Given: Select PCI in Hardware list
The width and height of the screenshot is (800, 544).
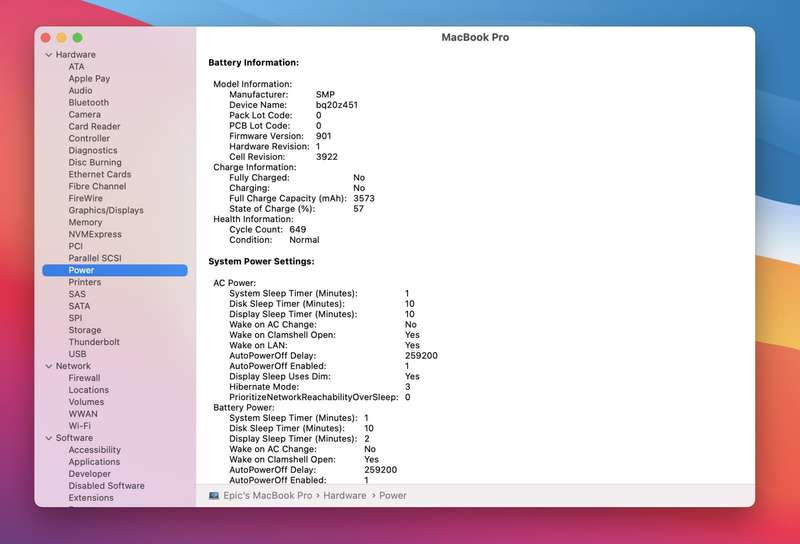Looking at the screenshot, I should (76, 246).
